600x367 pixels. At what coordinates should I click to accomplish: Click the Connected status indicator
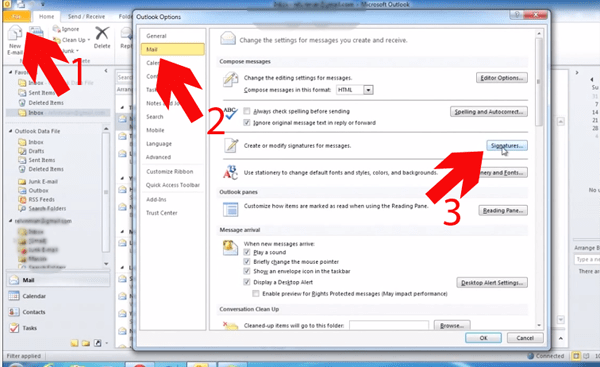546,356
